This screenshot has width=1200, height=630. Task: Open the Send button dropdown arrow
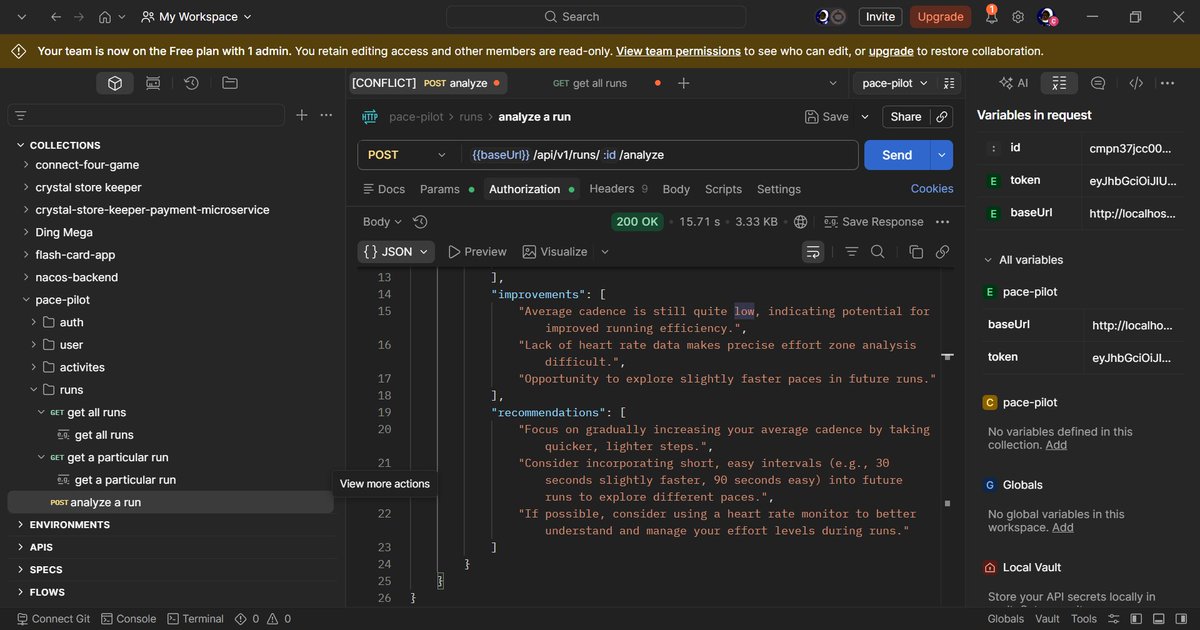(942, 155)
